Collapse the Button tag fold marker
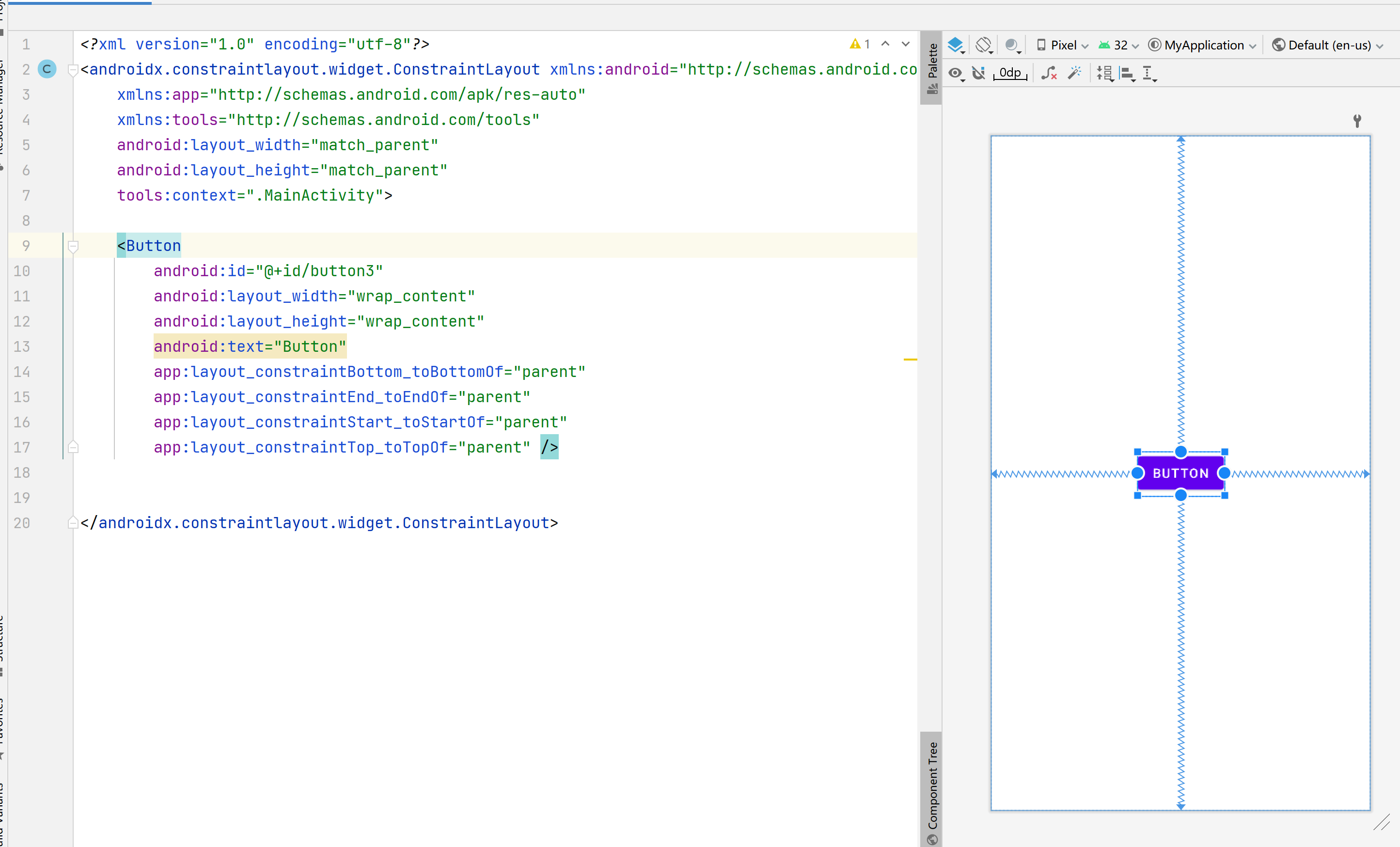 [x=73, y=246]
